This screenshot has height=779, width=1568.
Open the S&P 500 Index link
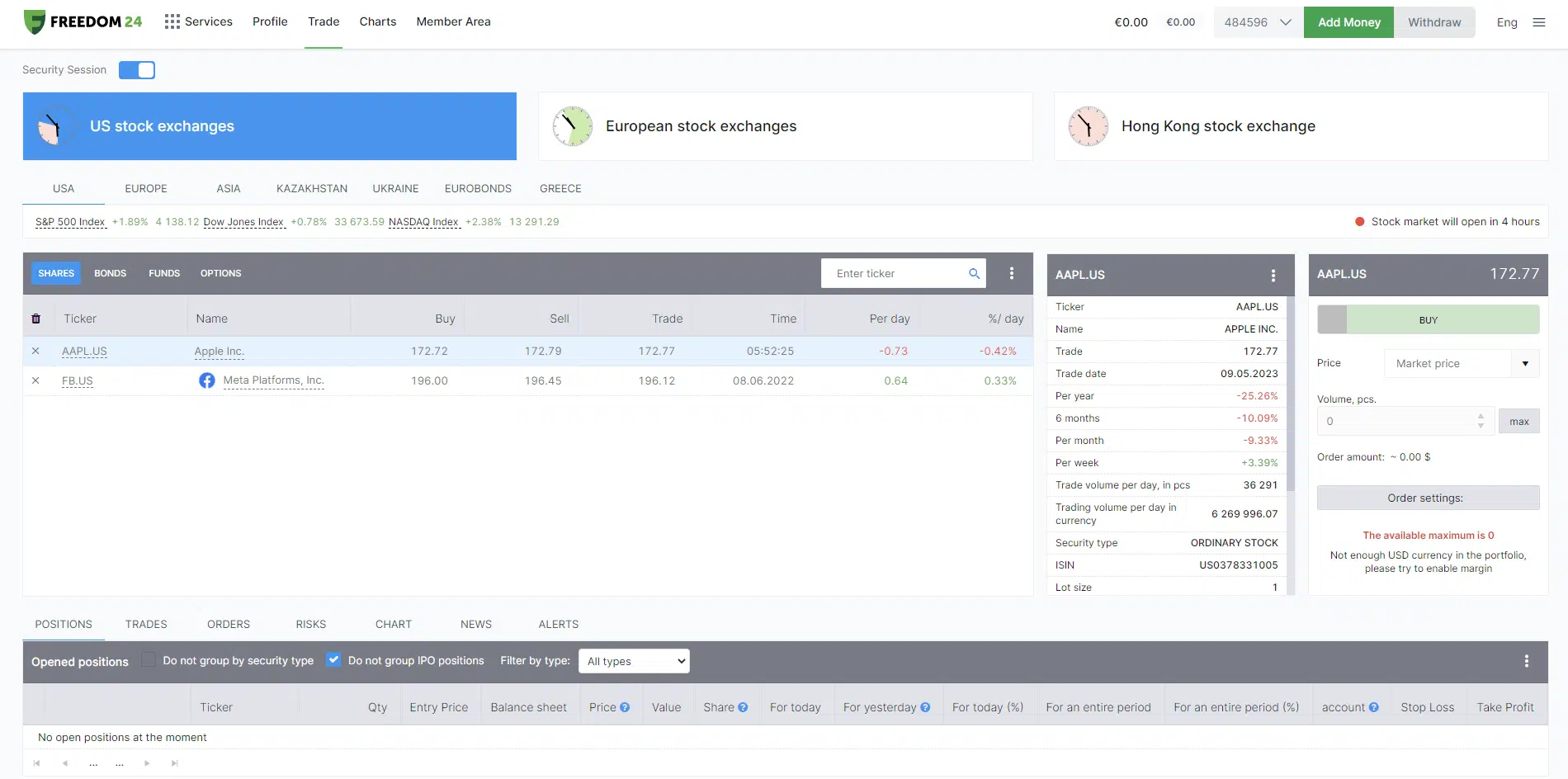coord(71,222)
